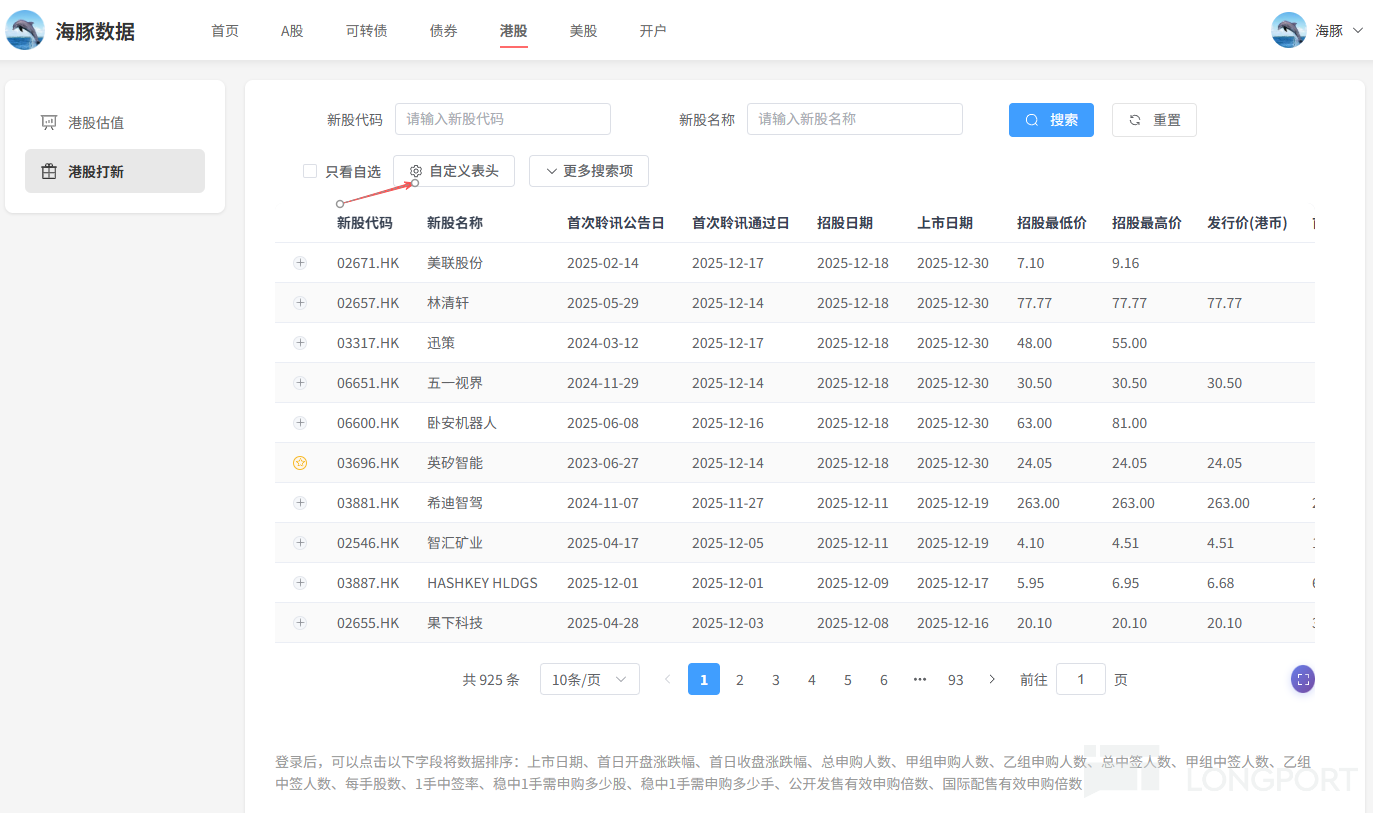Switch to the 美股 tab

point(584,31)
